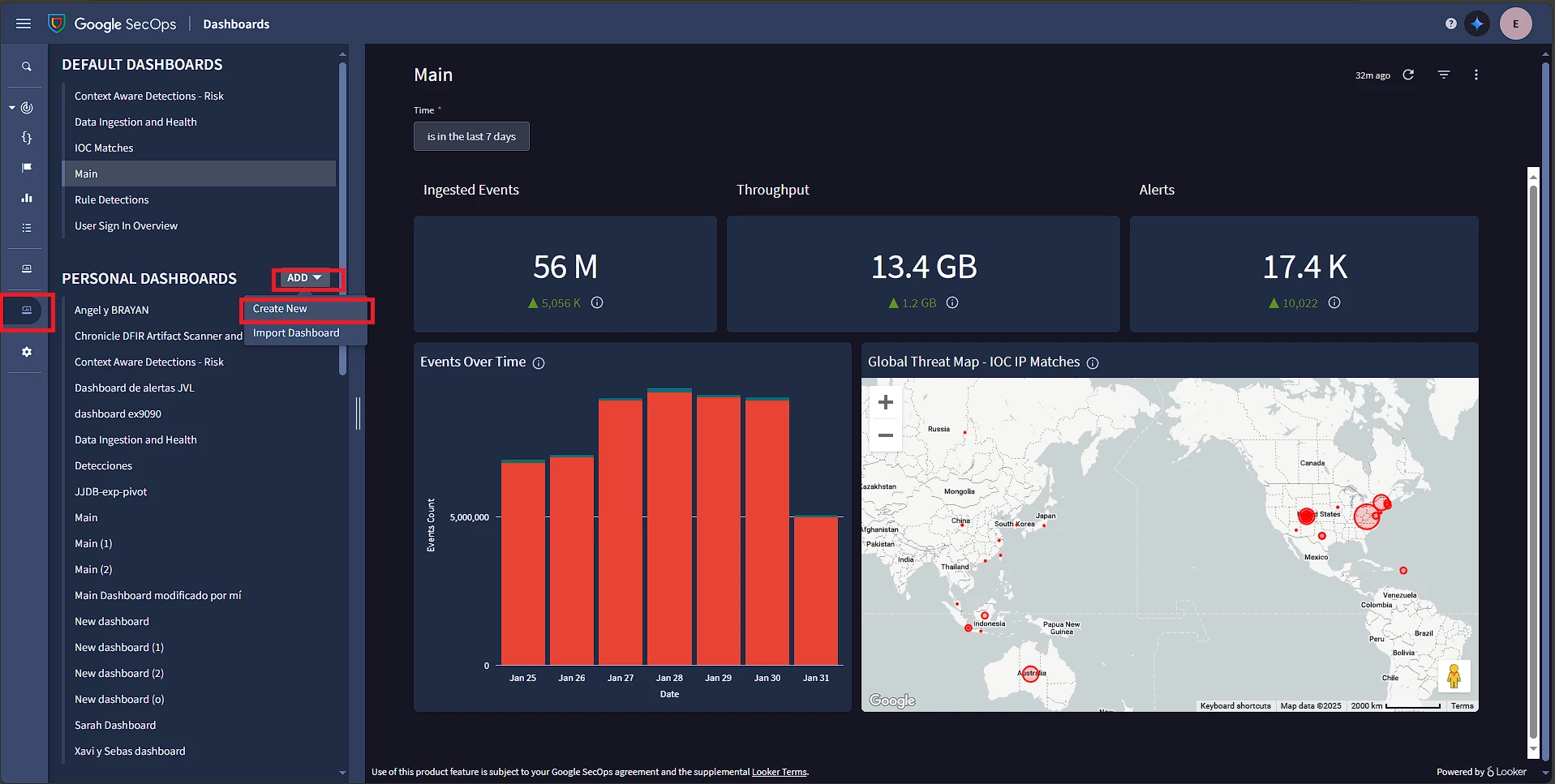Open the curly braces rules icon
Viewport: 1555px width, 784px height.
27,138
